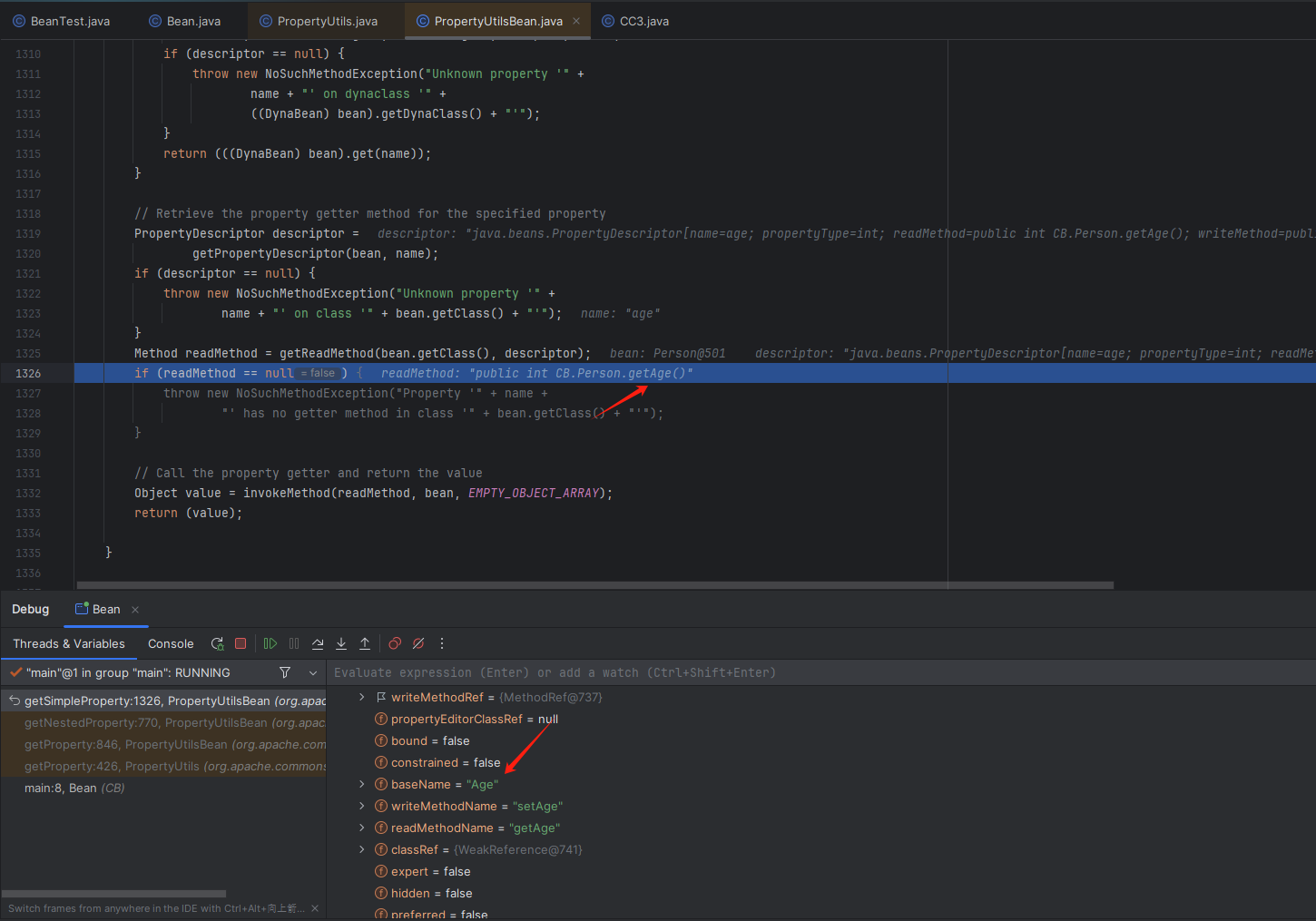Resume program execution
Image resolution: width=1316 pixels, height=921 pixels.
270,643
